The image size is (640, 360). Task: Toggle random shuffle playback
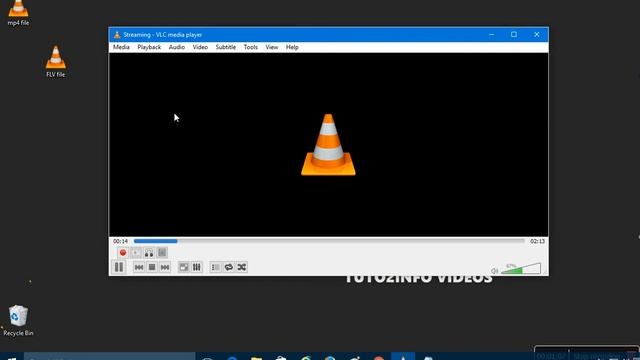tap(242, 267)
